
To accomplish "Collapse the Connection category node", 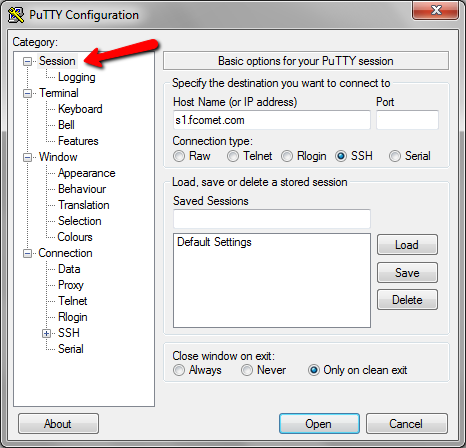I will (27, 253).
